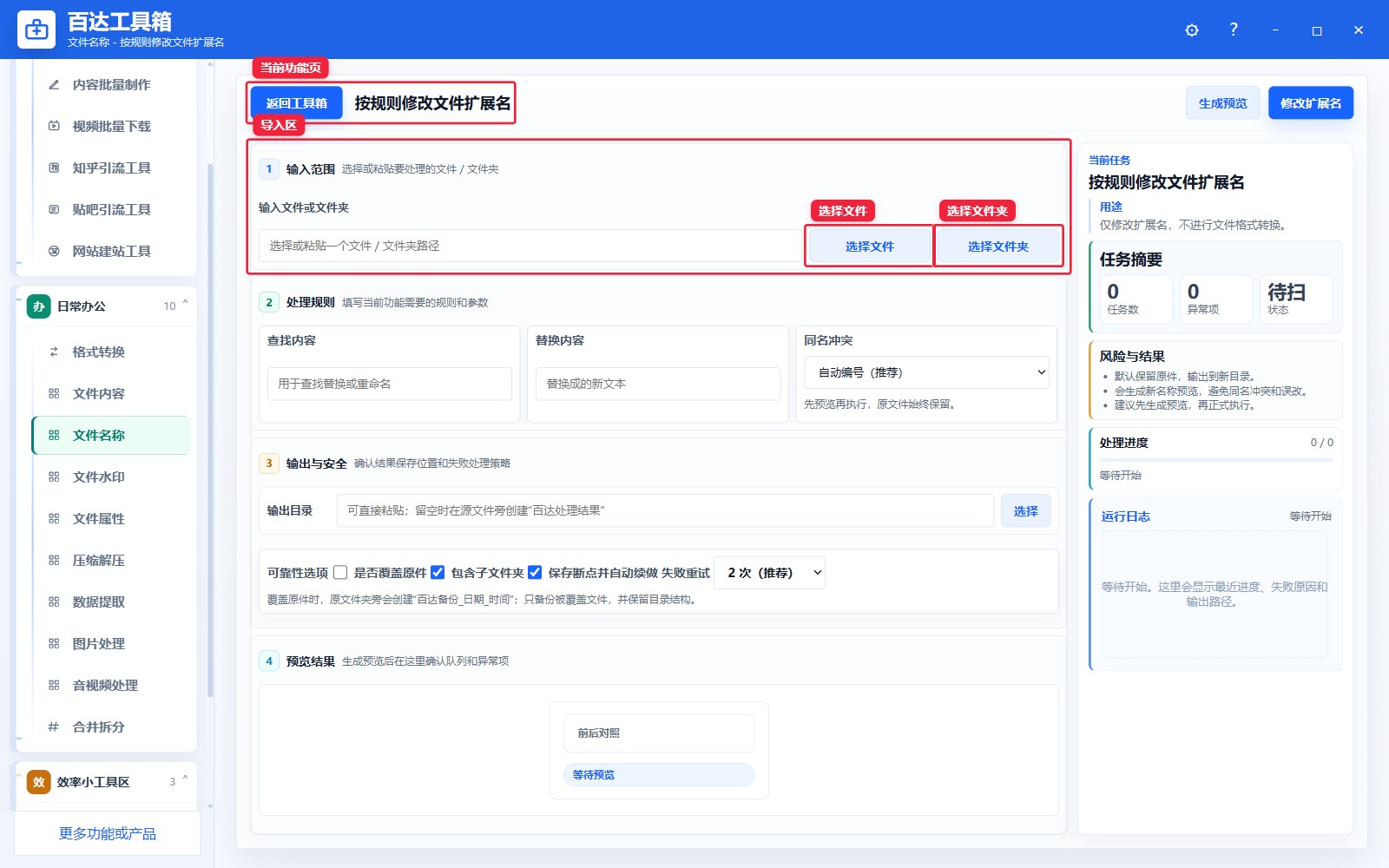Focus the 替换内容 input field

[658, 384]
